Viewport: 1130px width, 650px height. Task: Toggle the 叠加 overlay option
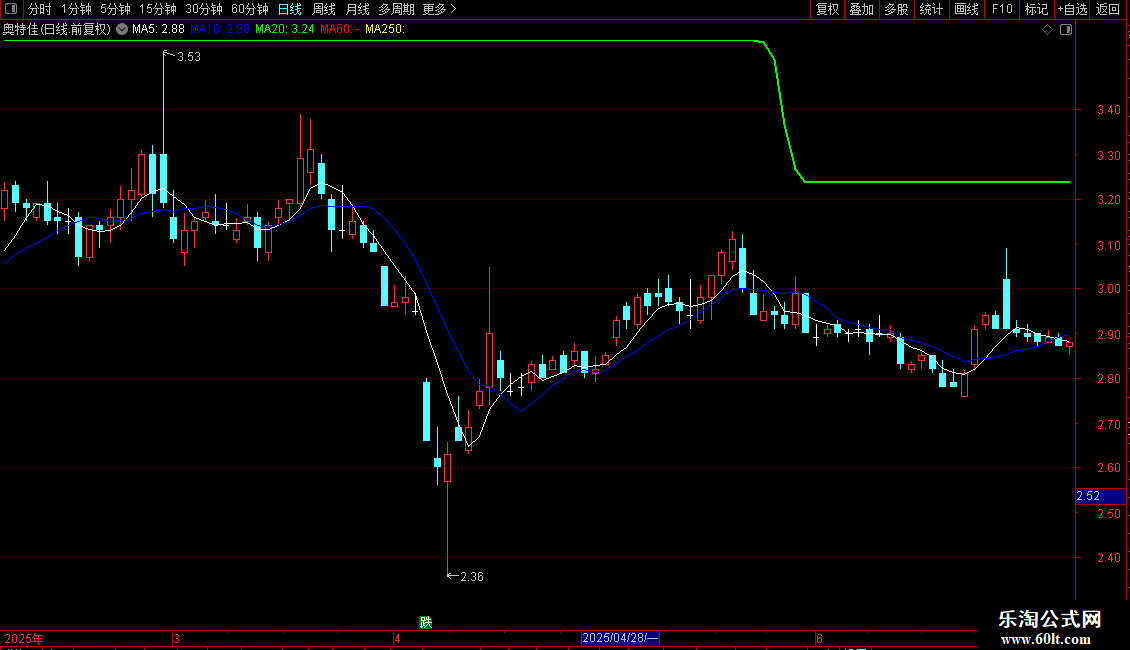(x=861, y=9)
